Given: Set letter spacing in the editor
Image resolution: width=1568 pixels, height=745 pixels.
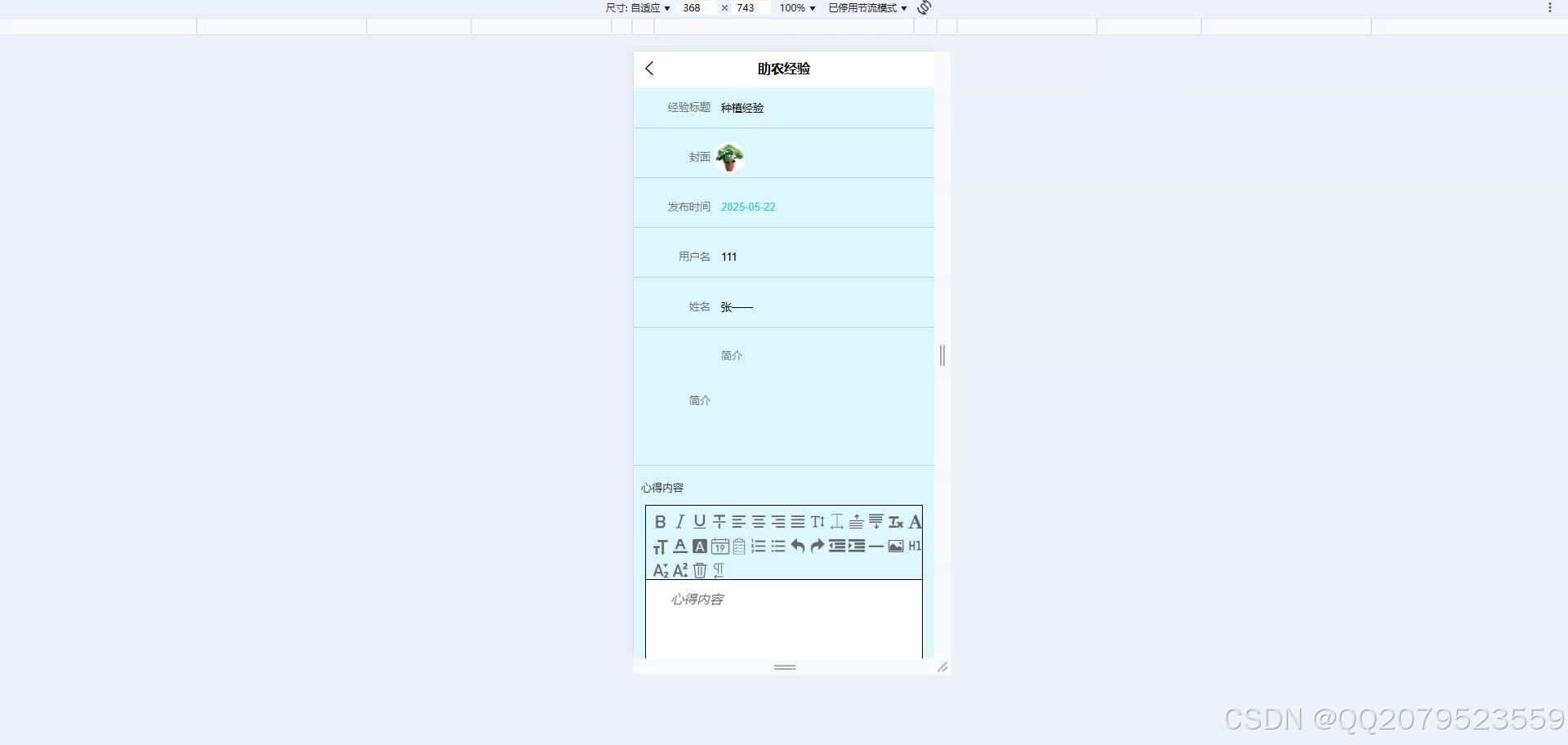Looking at the screenshot, I should pyautogui.click(x=837, y=522).
